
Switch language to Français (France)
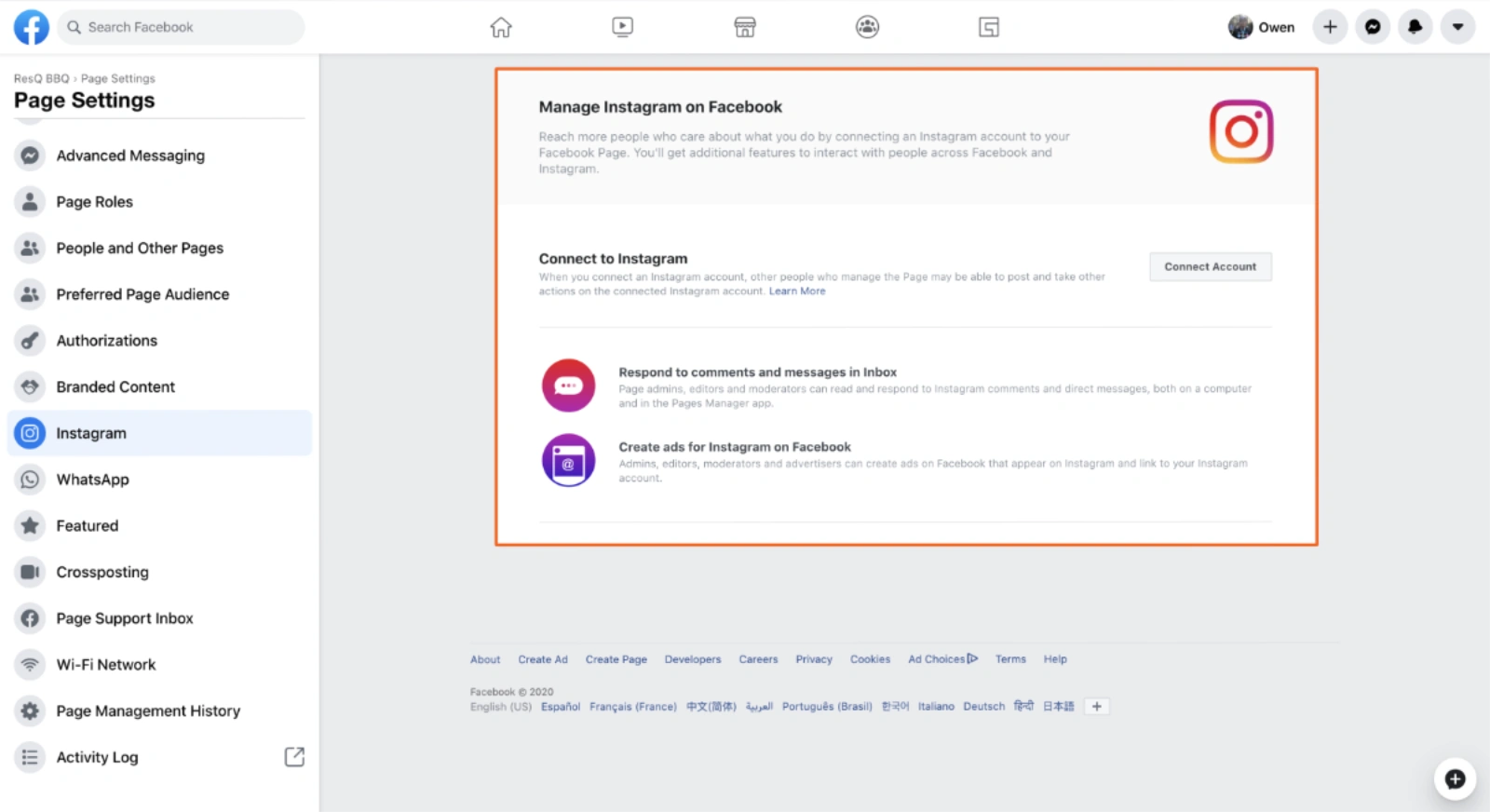click(x=633, y=707)
